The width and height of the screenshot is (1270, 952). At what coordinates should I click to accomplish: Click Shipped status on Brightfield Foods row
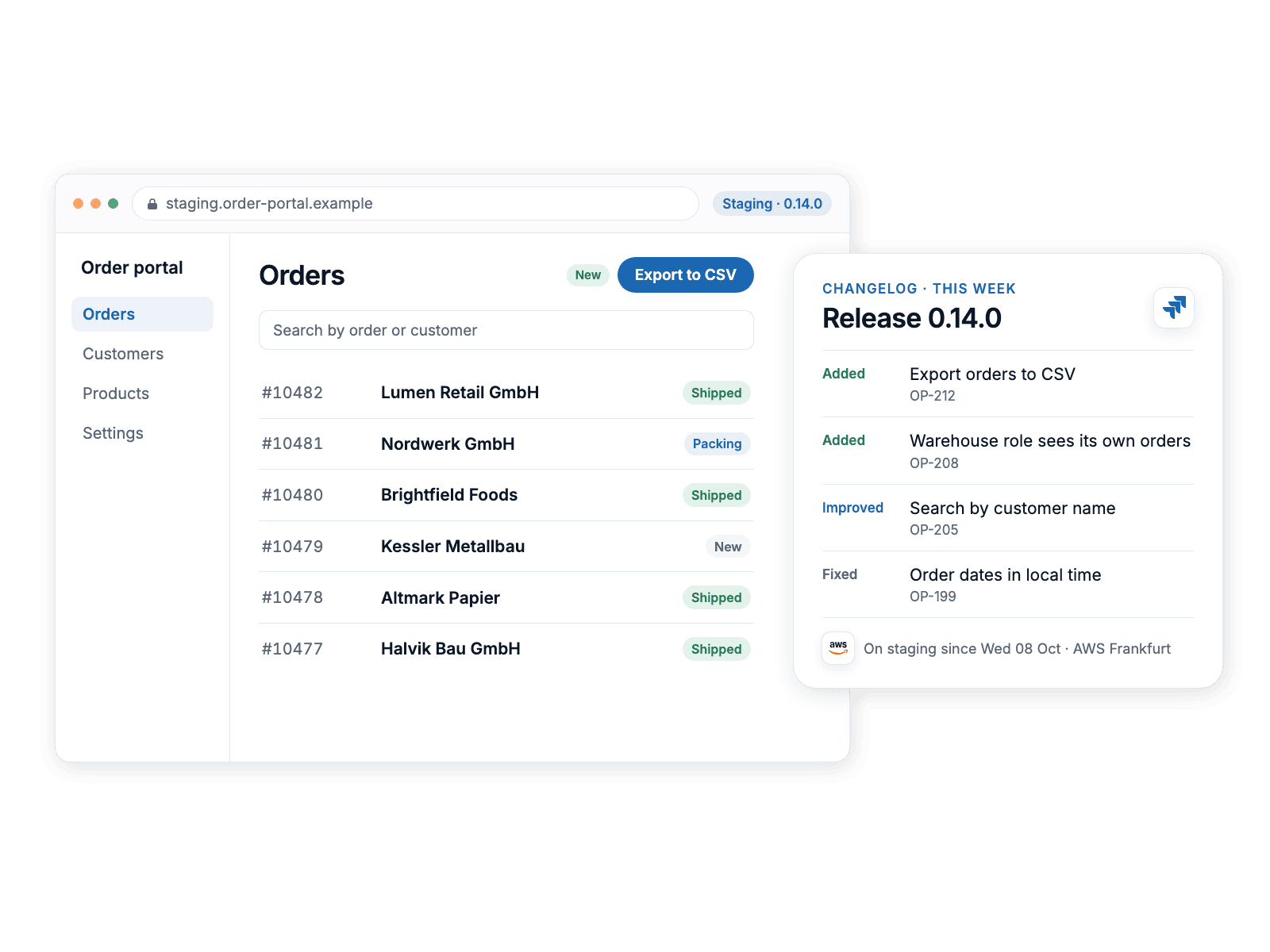tap(716, 495)
